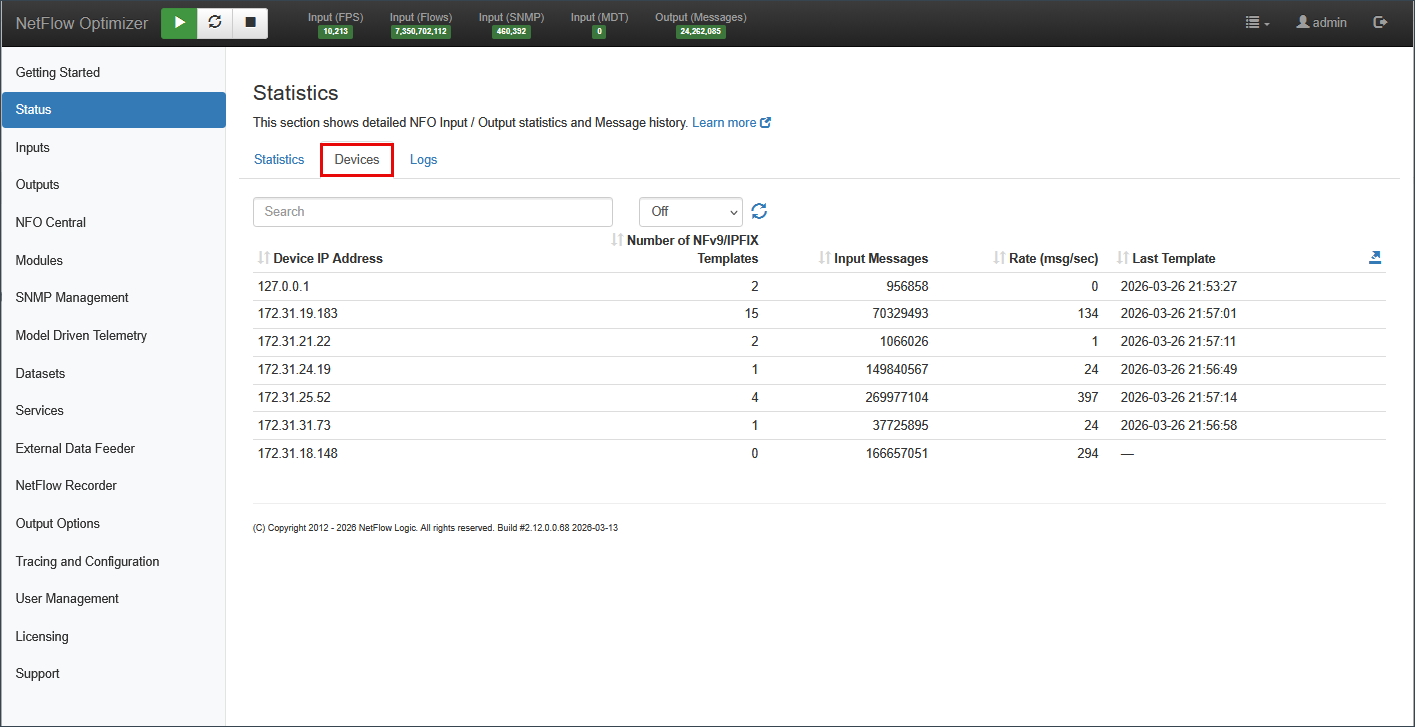Open the admin user menu

[1321, 22]
